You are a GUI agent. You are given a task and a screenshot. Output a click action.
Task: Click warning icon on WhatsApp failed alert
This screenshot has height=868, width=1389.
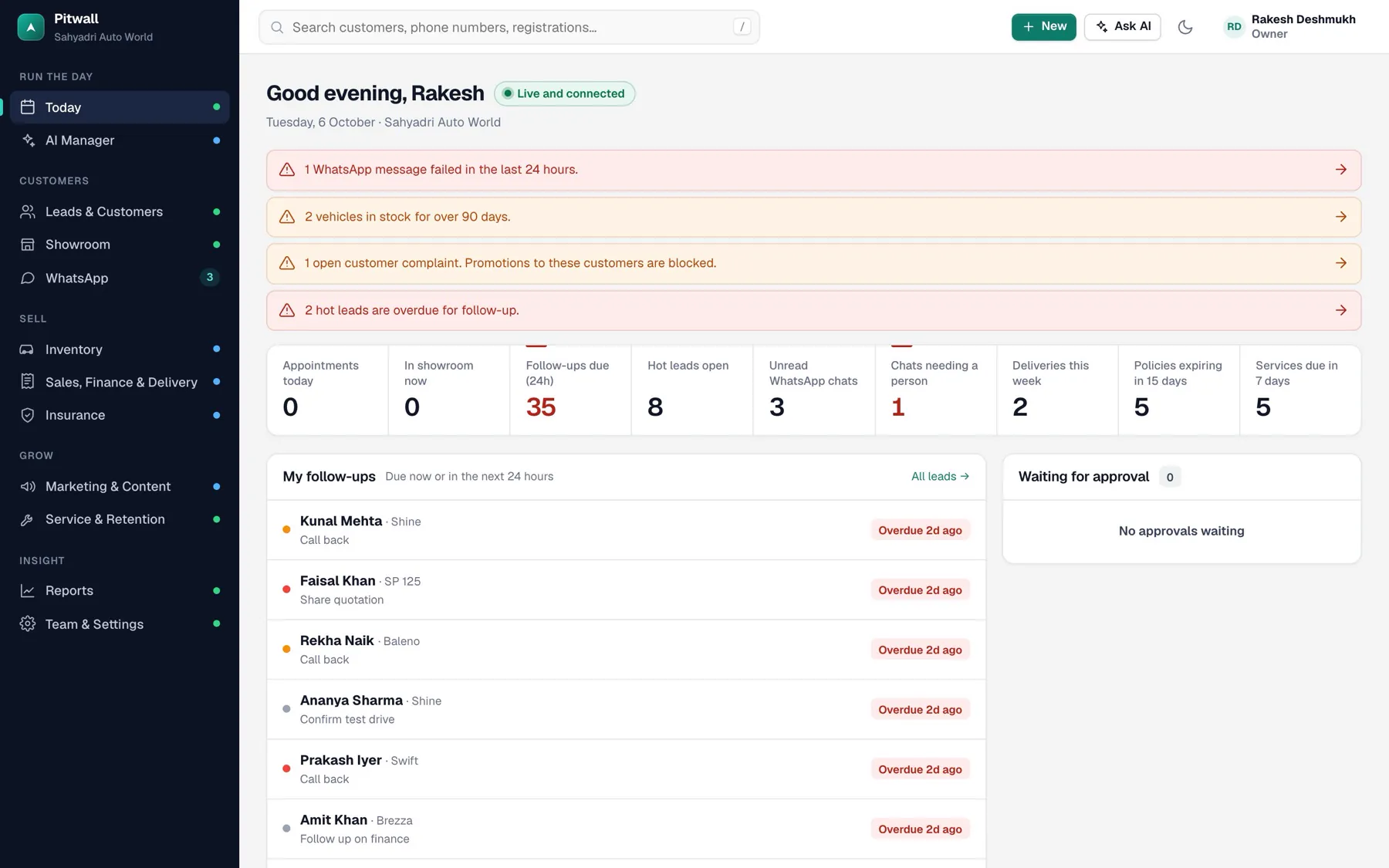coord(287,170)
